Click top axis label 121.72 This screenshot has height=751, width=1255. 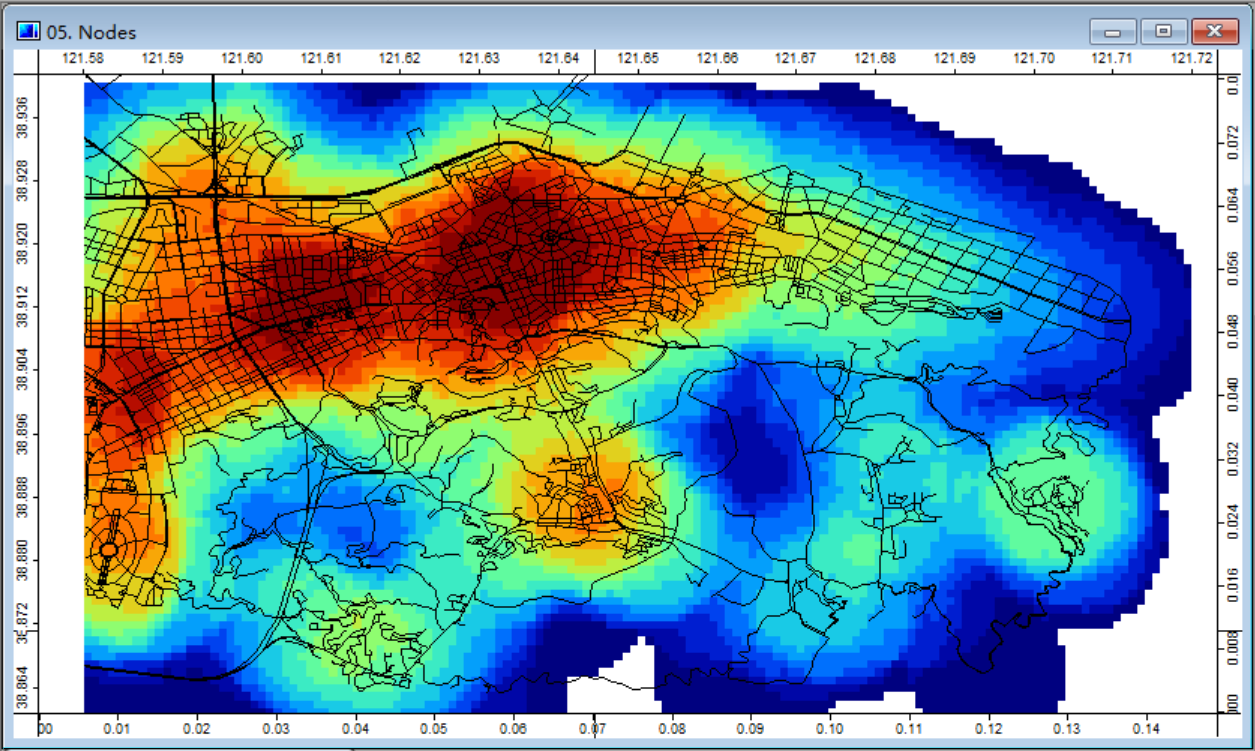1192,58
